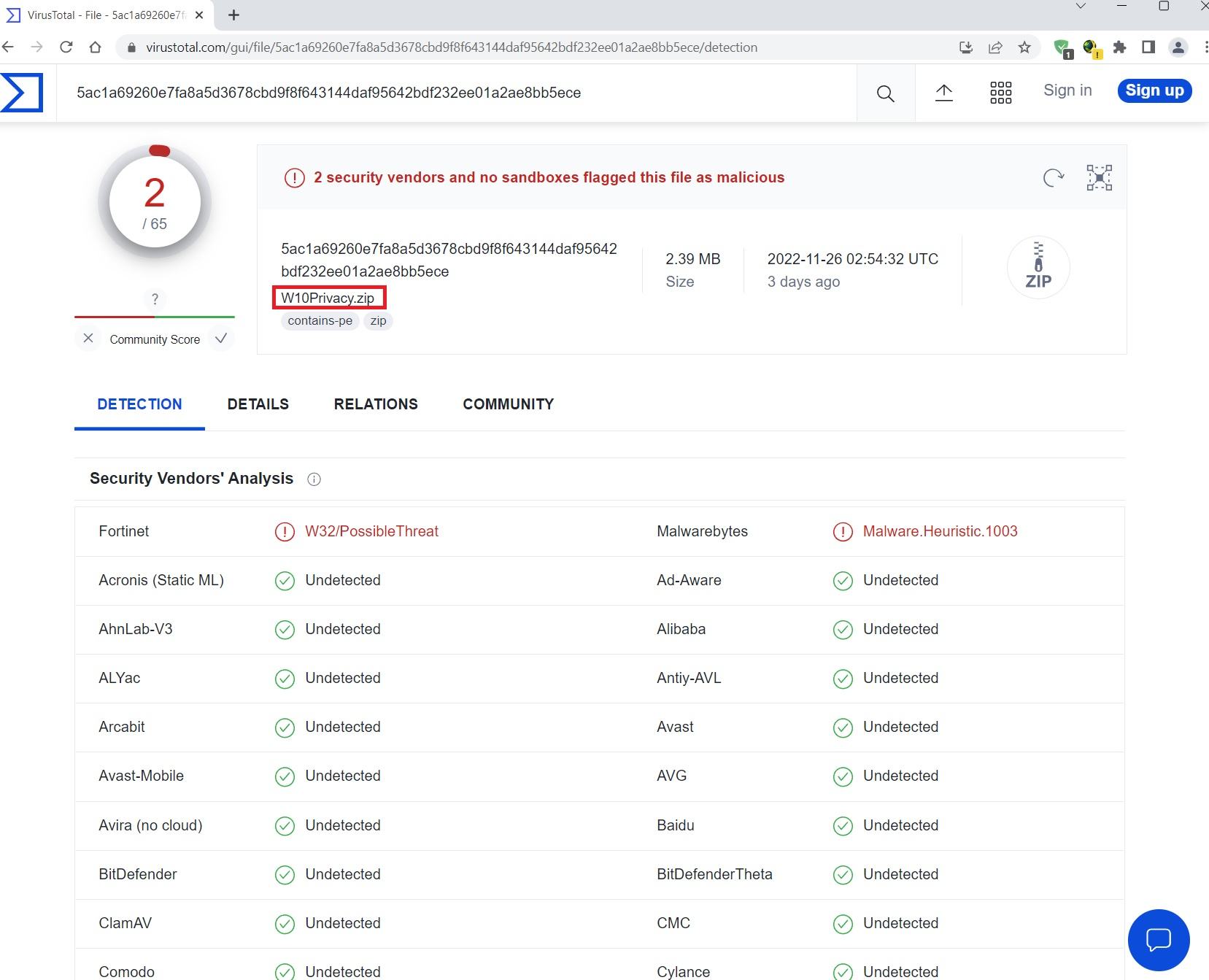Click the Baidu vendor name
1209x980 pixels.
click(676, 825)
